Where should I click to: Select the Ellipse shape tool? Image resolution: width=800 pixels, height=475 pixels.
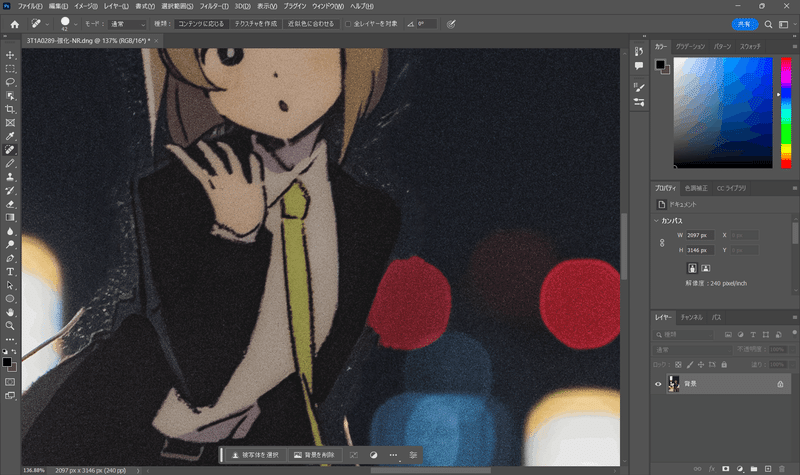10,298
